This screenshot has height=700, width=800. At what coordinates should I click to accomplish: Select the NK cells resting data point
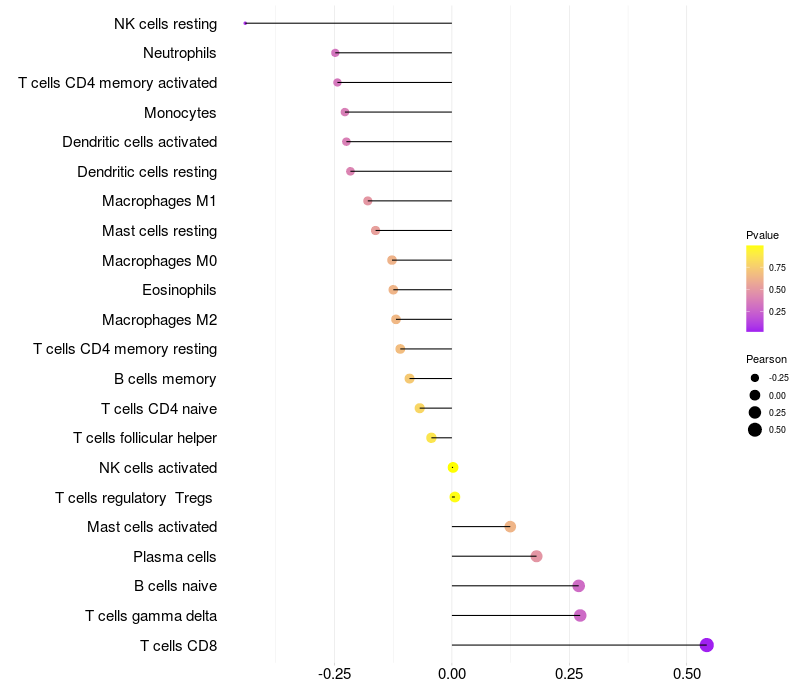[x=245, y=23]
